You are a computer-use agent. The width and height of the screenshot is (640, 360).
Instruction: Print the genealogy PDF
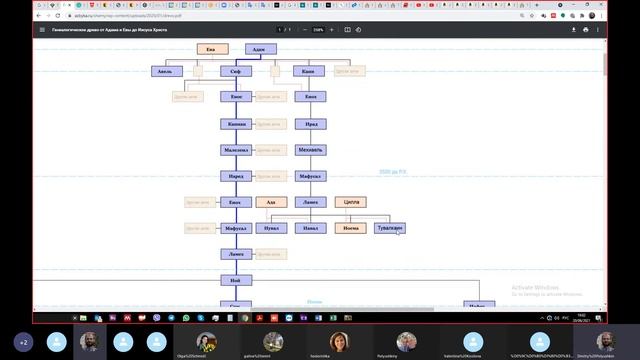click(586, 30)
